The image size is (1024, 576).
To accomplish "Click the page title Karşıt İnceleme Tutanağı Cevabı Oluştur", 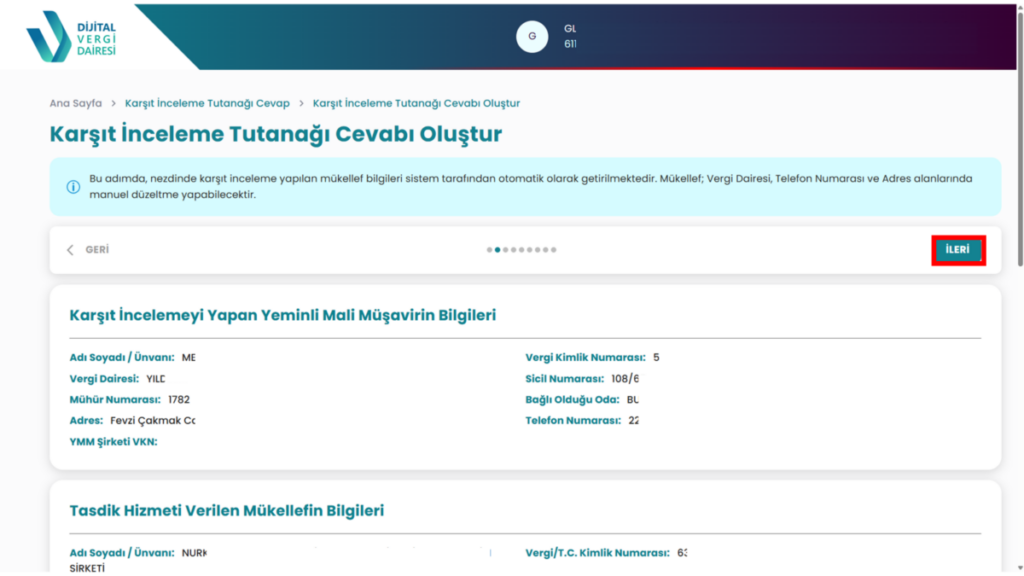I will [276, 134].
